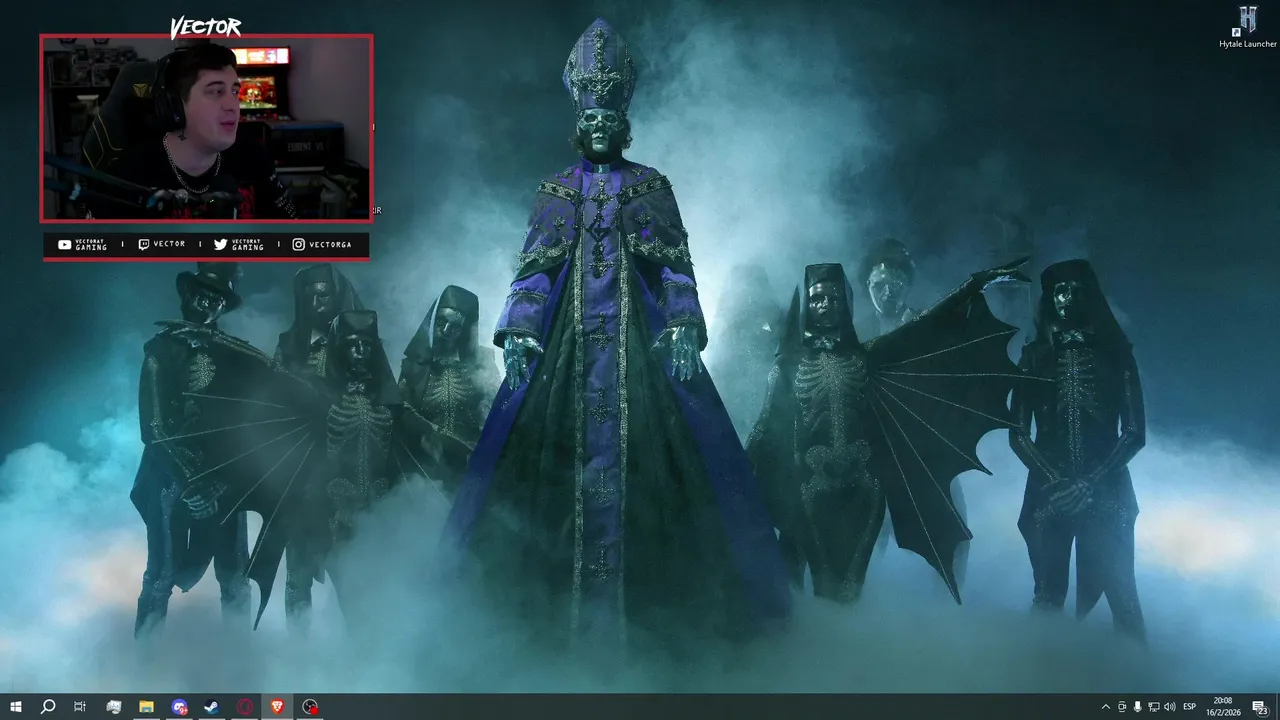Click the Show Desktop strip at taskbar end
Image resolution: width=1280 pixels, height=720 pixels.
pyautogui.click(x=1277, y=707)
